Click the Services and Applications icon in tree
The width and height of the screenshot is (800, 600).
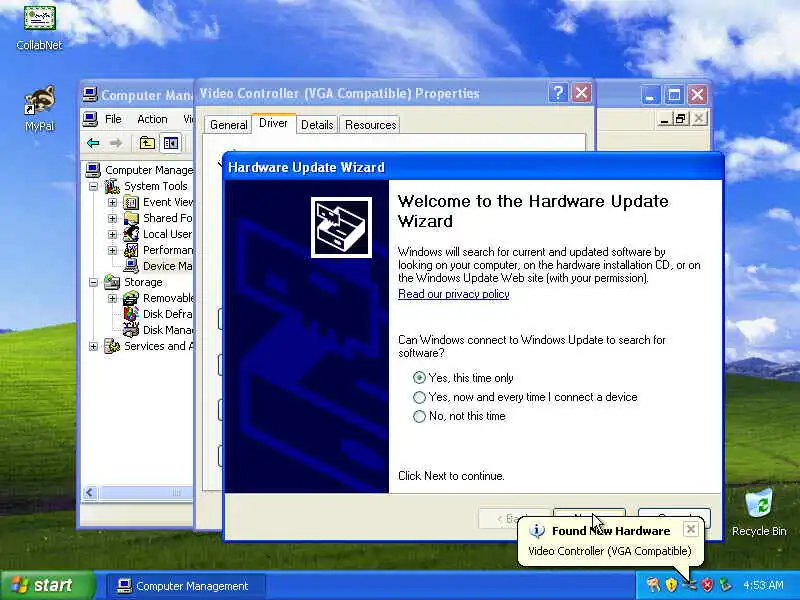112,346
